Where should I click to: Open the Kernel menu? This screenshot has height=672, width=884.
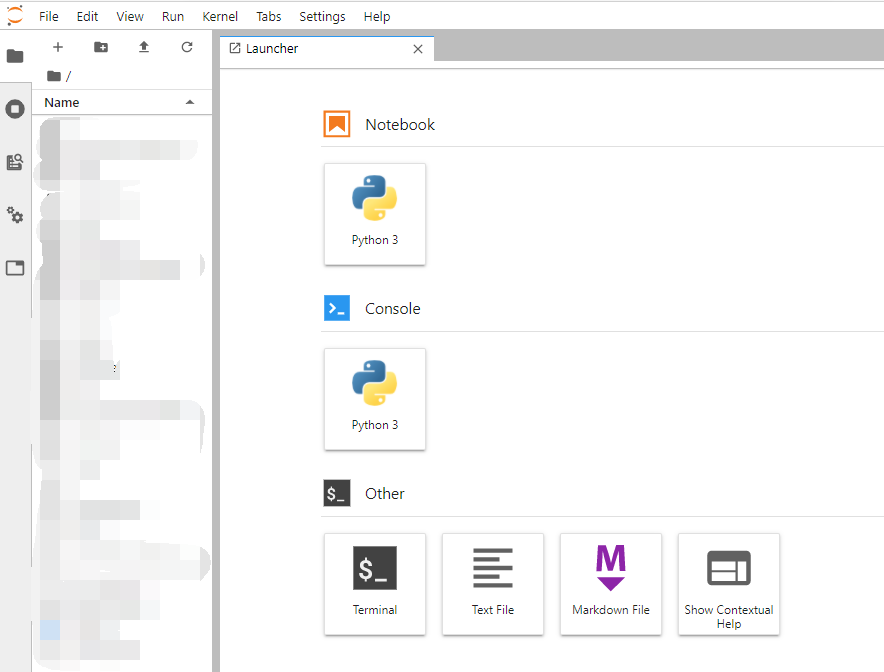(x=220, y=16)
